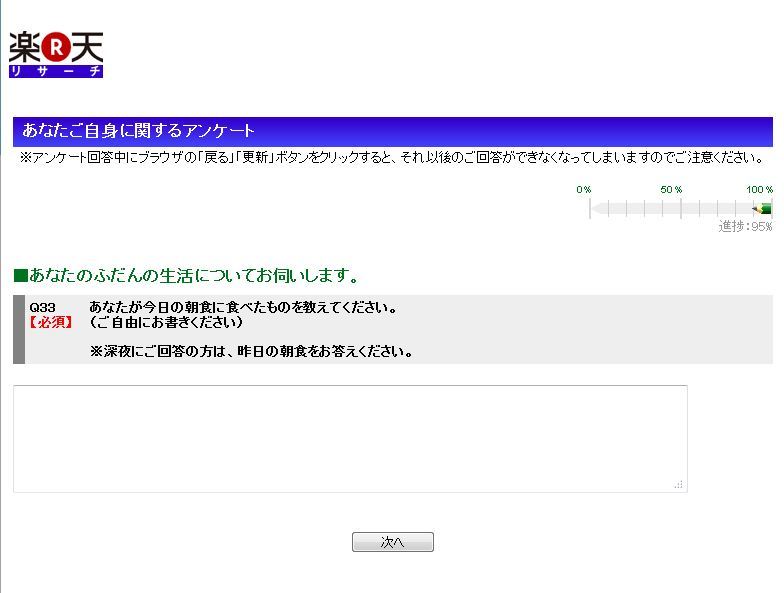Click the browser 戻る/更新 warning notice

pyautogui.click(x=392, y=158)
